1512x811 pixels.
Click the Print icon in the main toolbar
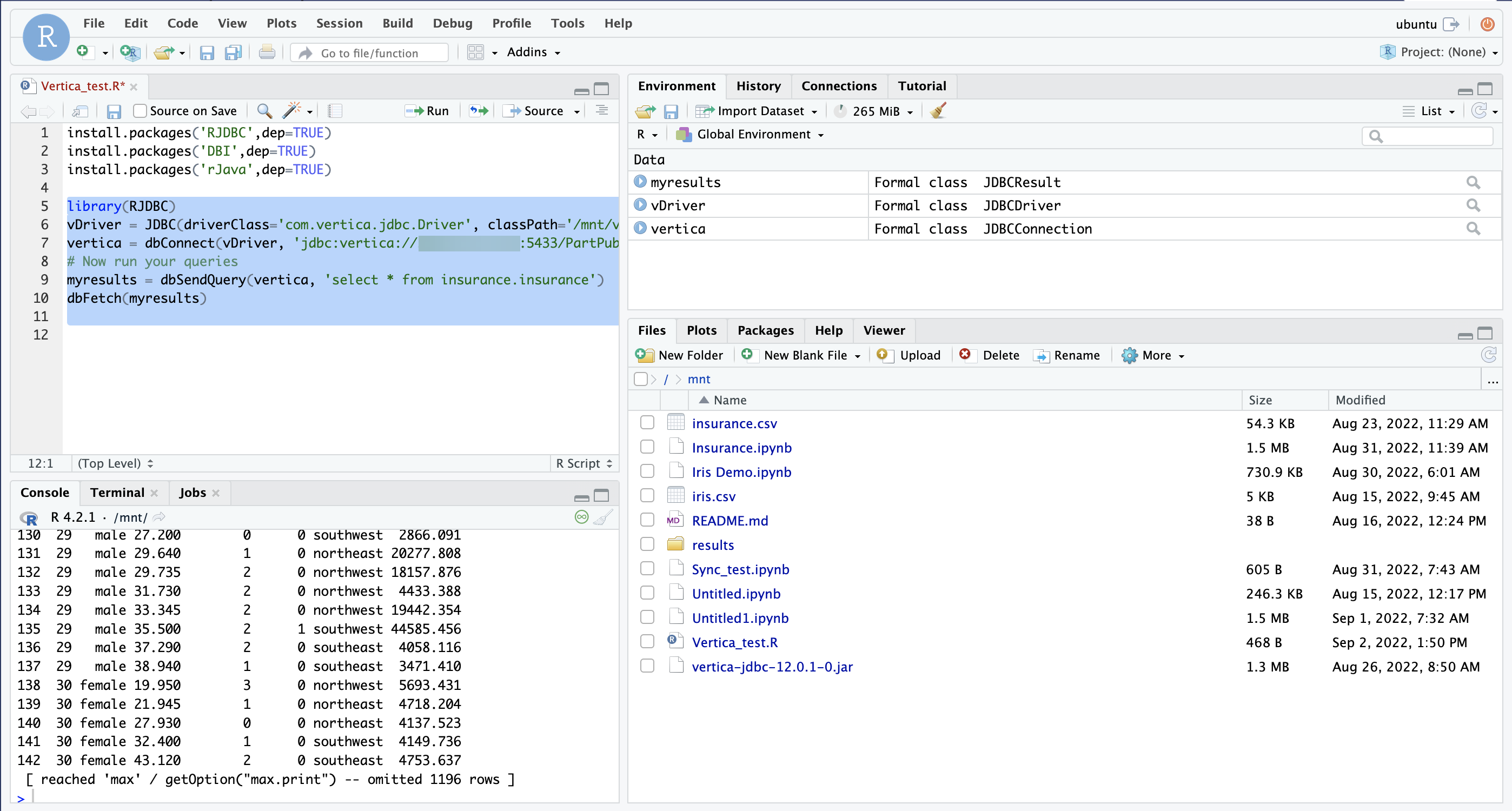tap(267, 52)
